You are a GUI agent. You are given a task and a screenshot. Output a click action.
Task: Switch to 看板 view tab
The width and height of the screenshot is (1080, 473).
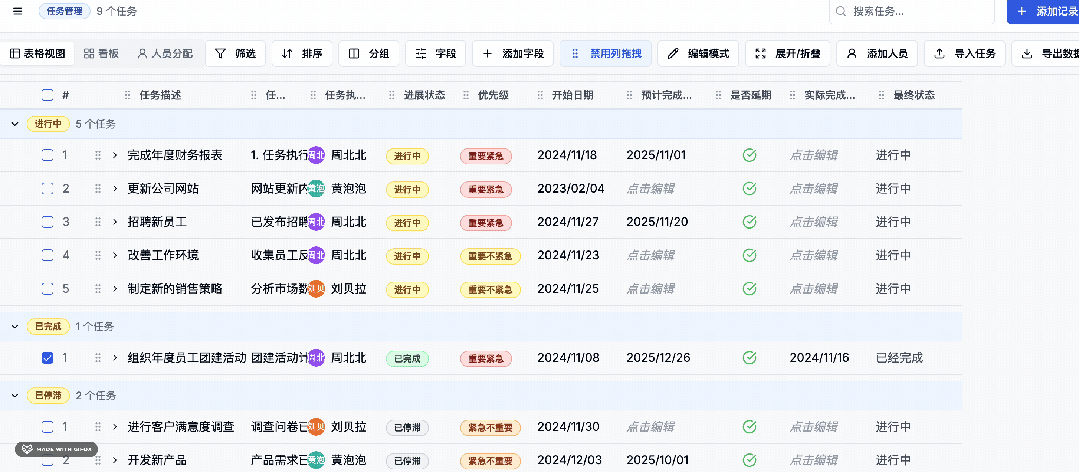101,54
